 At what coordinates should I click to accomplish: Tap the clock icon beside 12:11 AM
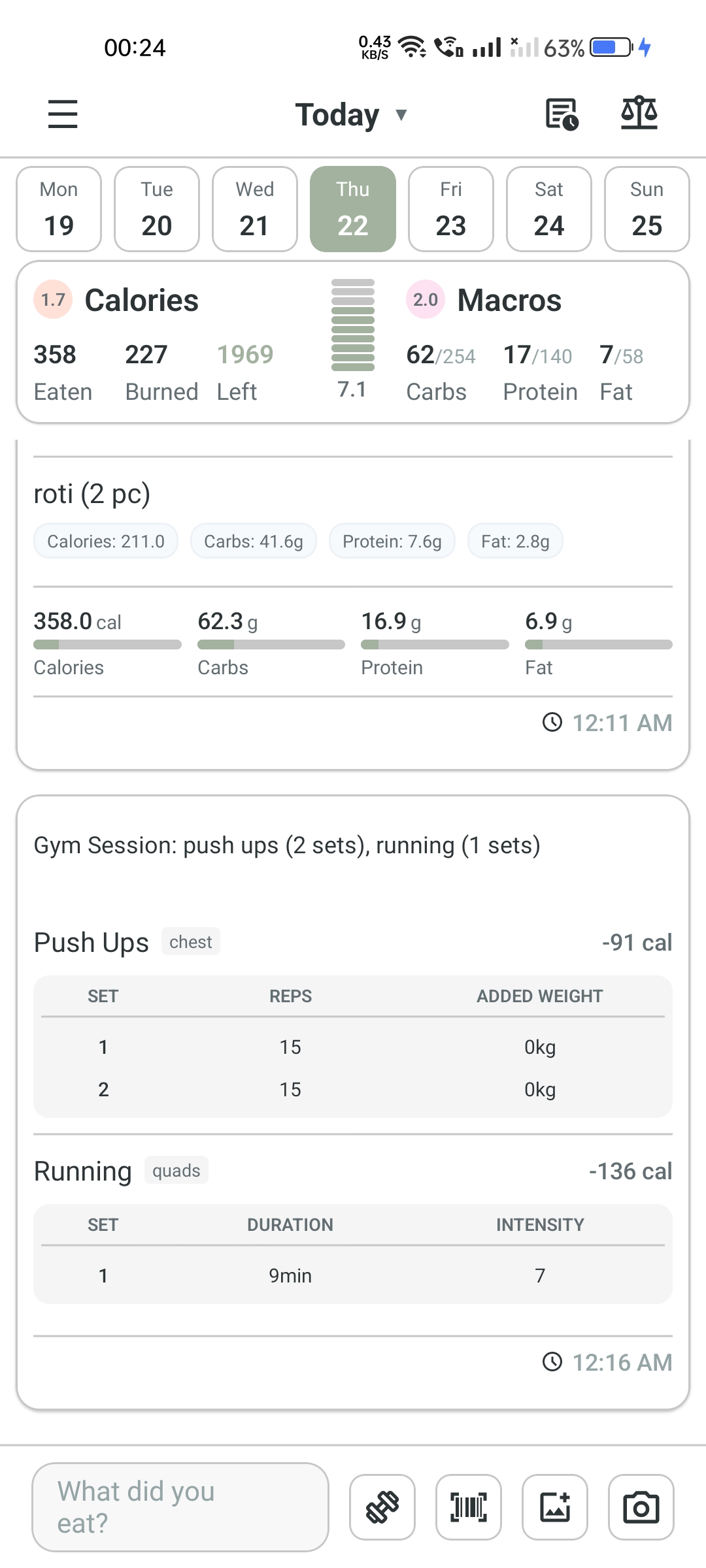[x=552, y=723]
